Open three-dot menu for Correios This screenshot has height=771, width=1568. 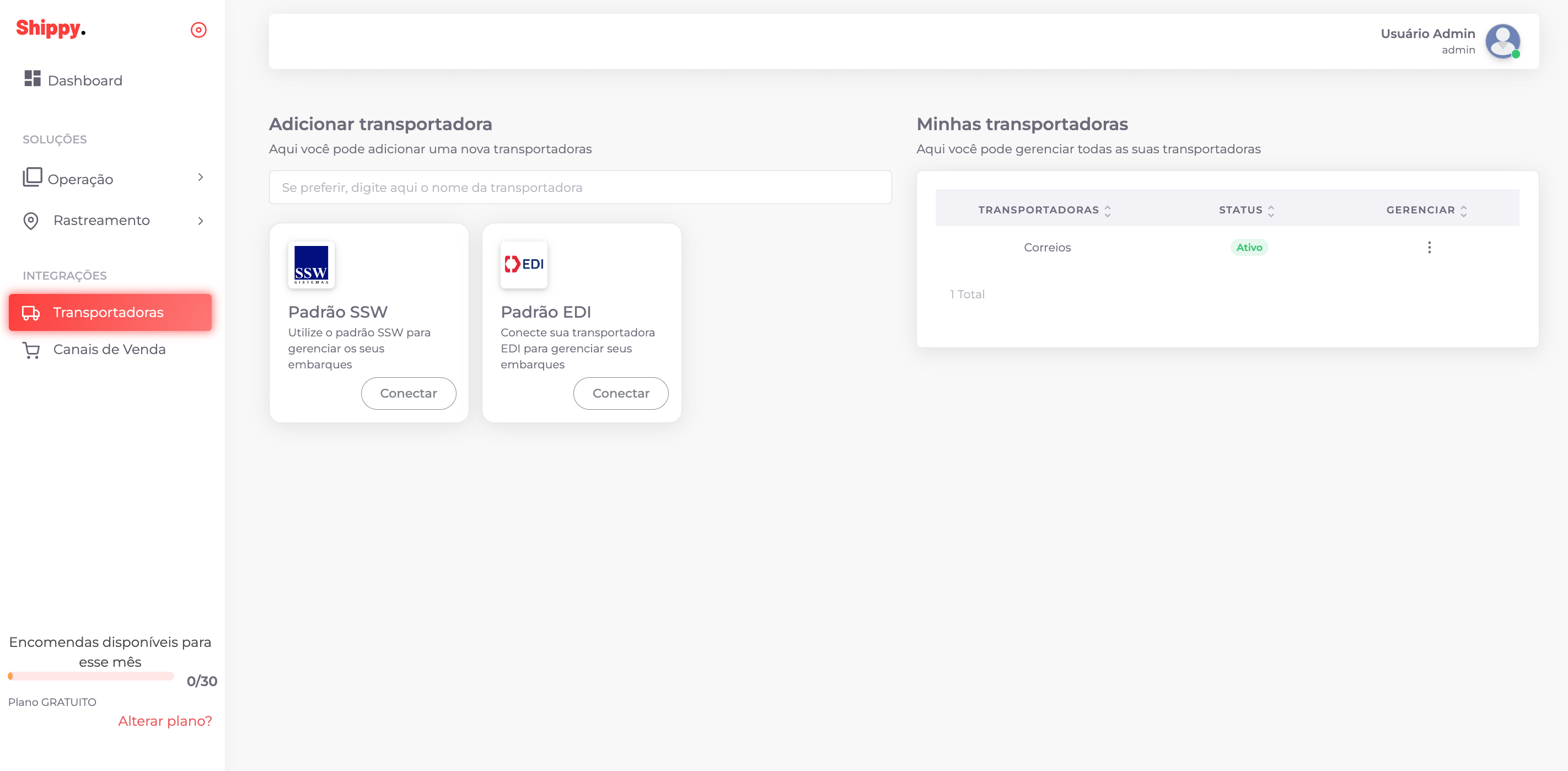[1429, 247]
